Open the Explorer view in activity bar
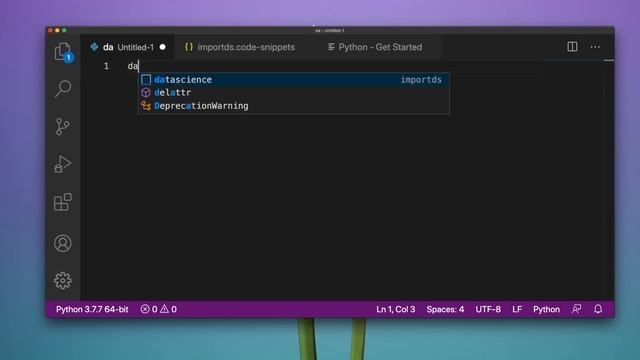The width and height of the screenshot is (640, 360). [62, 51]
